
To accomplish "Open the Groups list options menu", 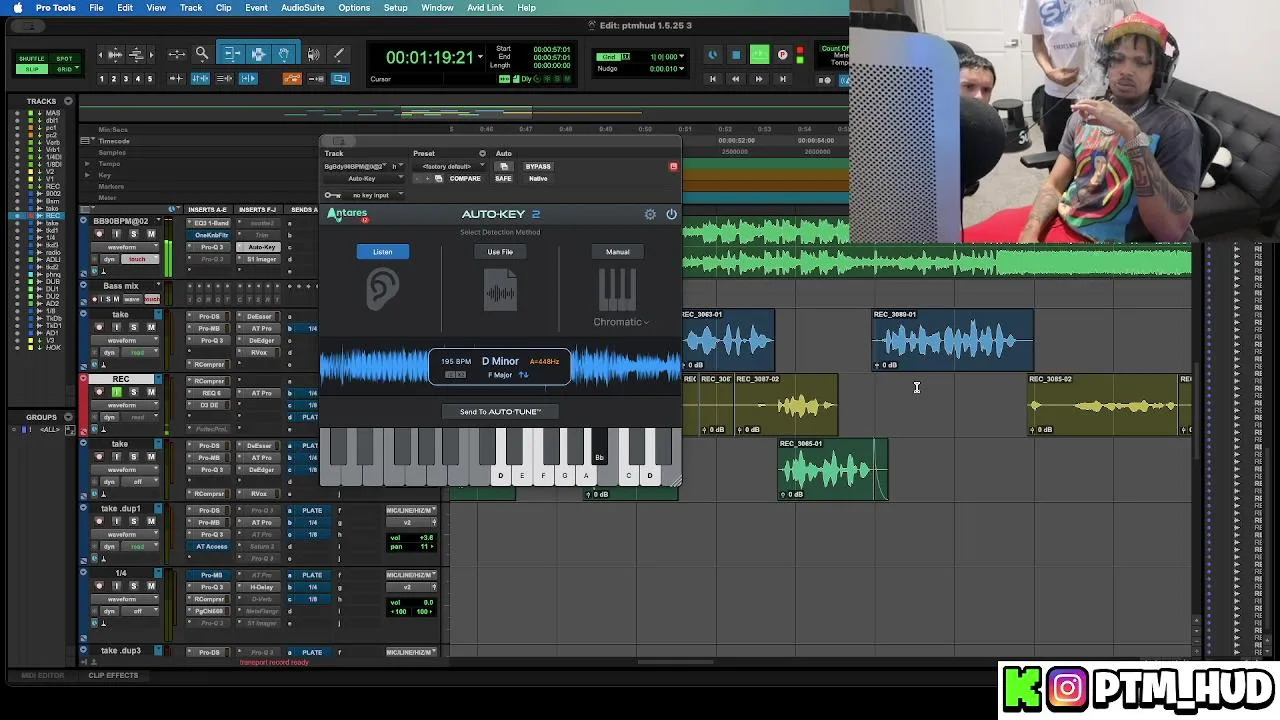I will [x=68, y=417].
